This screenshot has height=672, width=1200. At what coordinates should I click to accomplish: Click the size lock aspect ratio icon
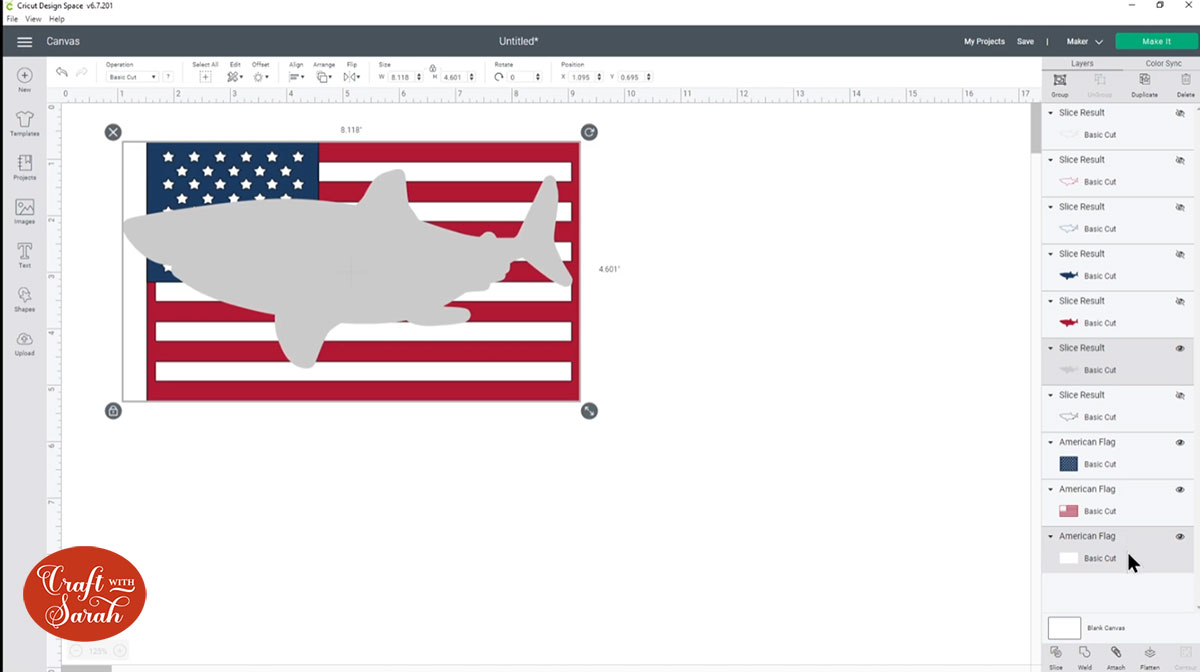click(432, 69)
